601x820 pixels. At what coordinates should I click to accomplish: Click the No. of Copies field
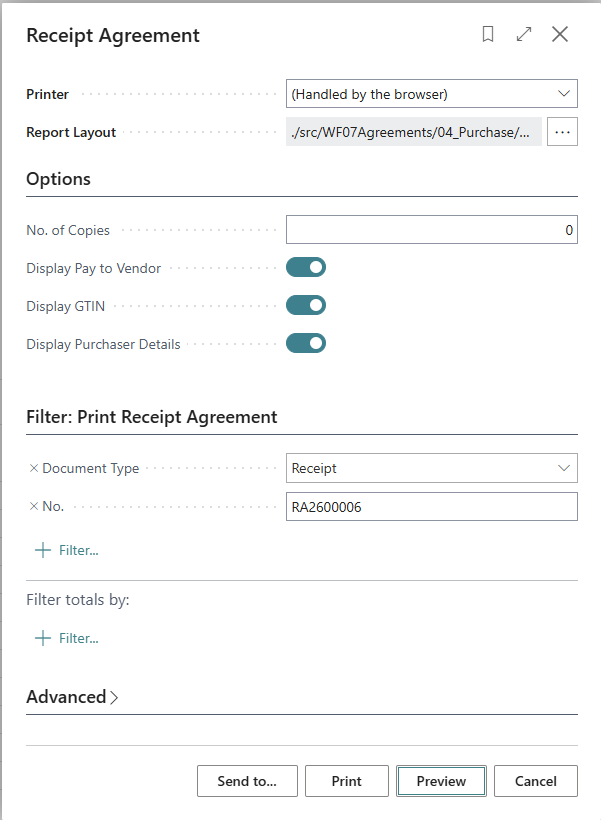tap(431, 230)
